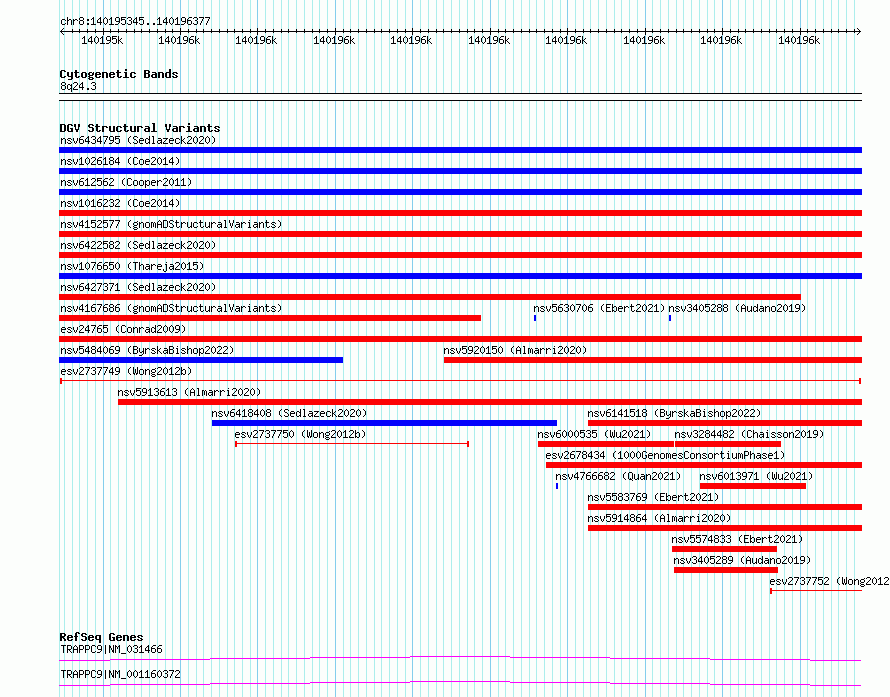The width and height of the screenshot is (890, 697).
Task: Click the DGV Structural Variants track title
Action: (140, 128)
